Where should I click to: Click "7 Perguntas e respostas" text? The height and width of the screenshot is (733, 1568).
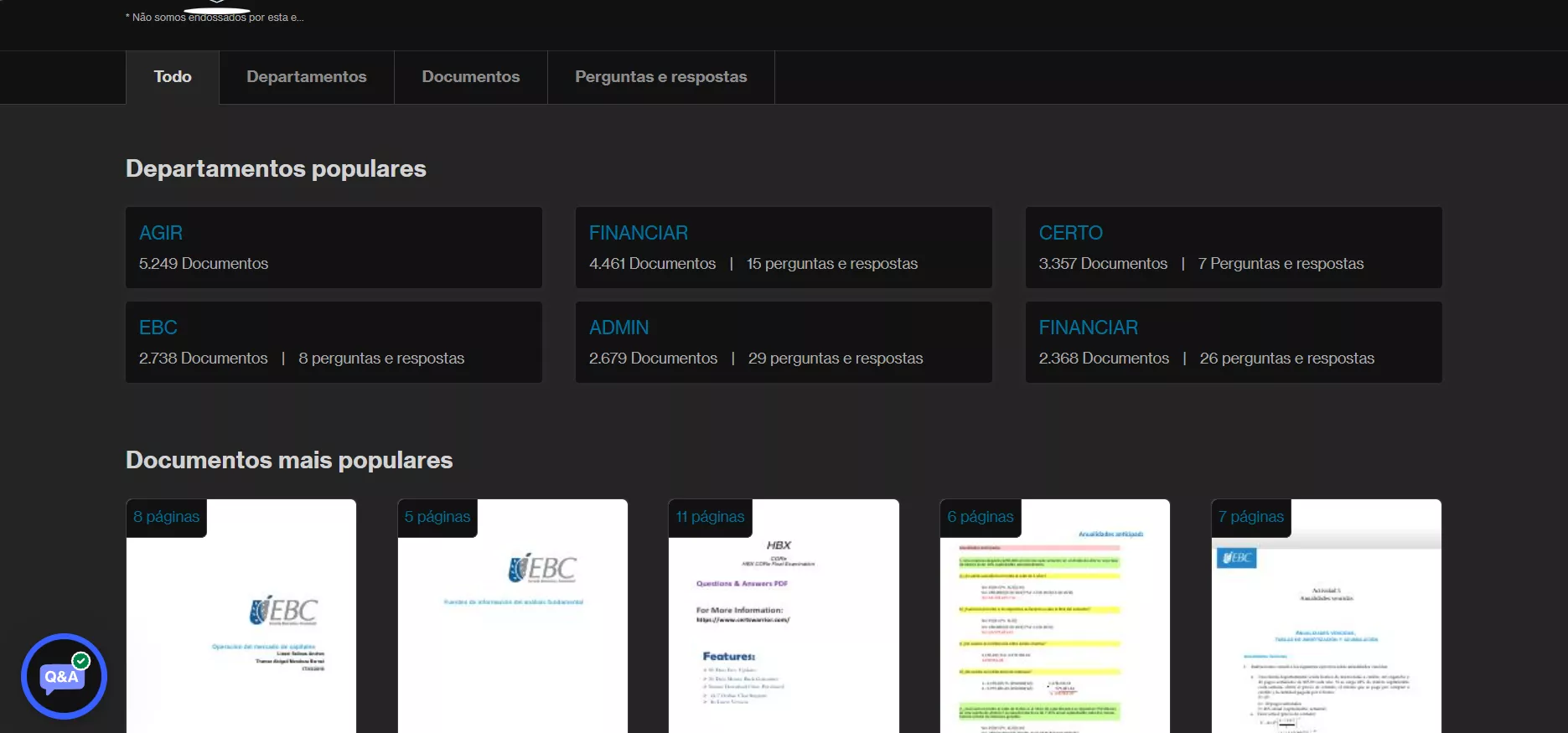(x=1281, y=264)
